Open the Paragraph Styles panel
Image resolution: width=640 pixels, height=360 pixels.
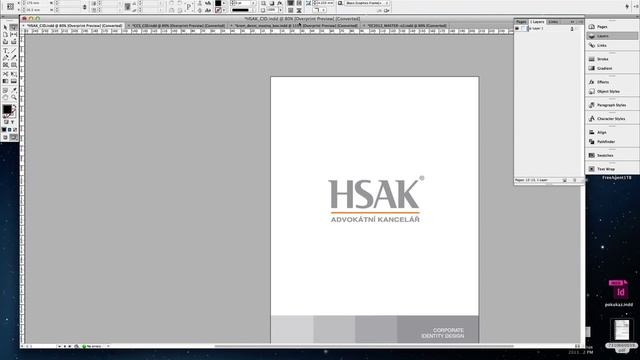[x=611, y=105]
